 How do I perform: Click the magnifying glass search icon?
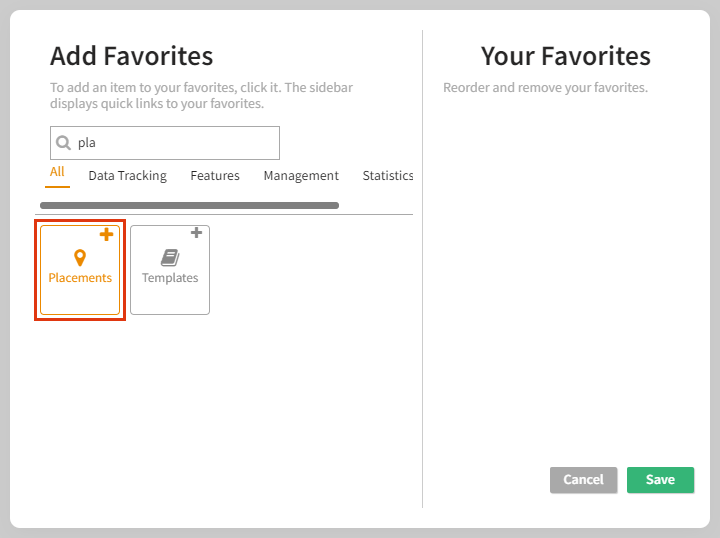pos(63,143)
